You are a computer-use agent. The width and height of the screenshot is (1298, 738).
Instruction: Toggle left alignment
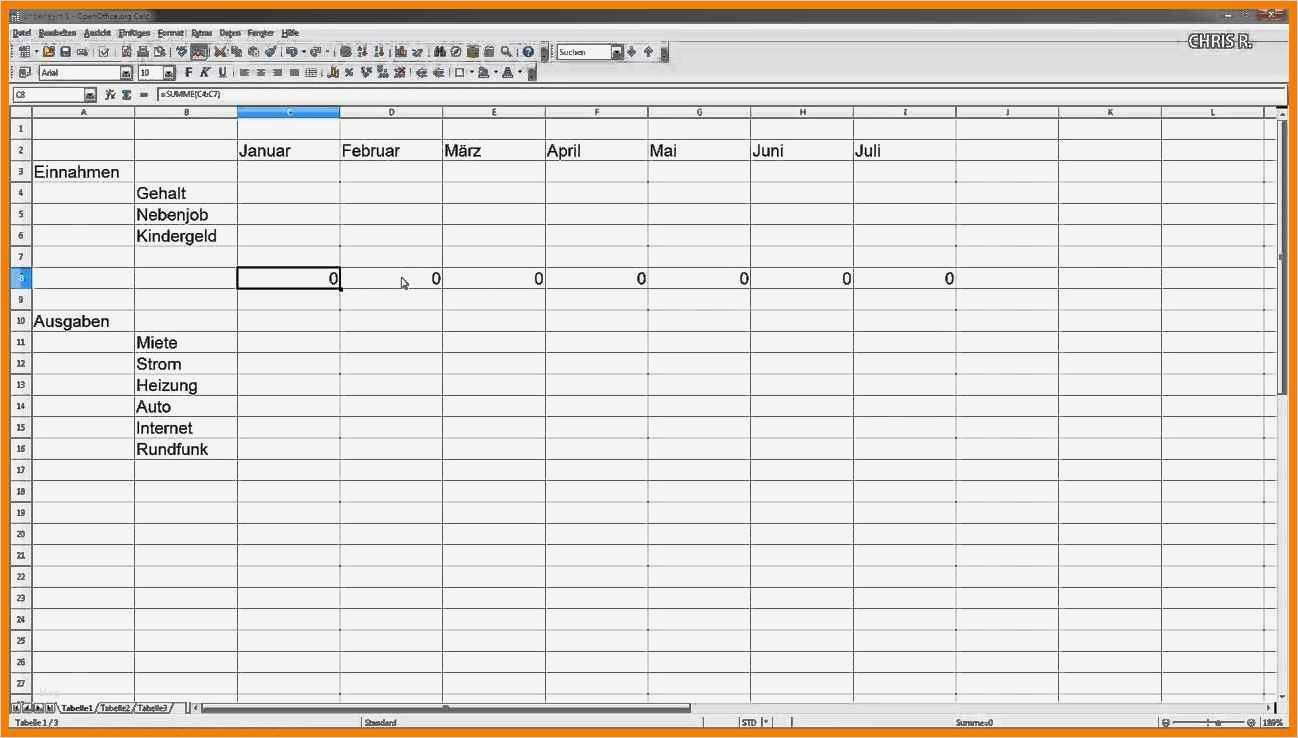(x=244, y=73)
